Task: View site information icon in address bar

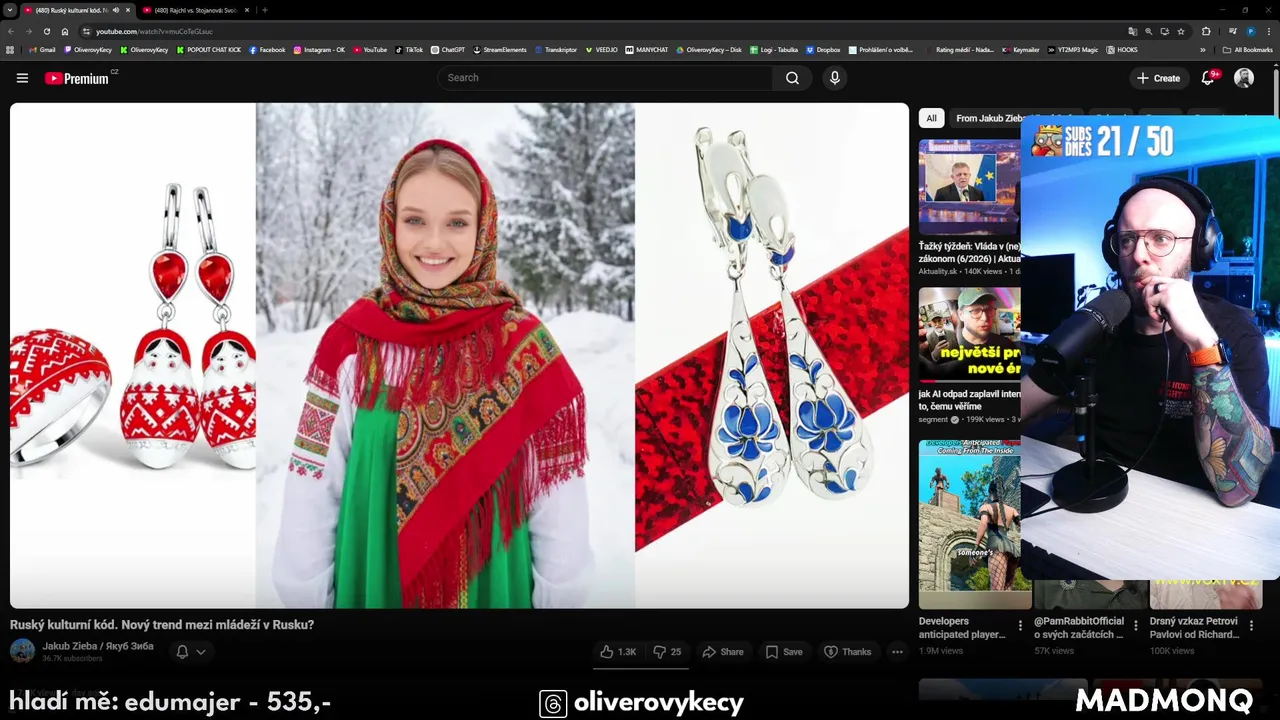Action: tap(86, 31)
